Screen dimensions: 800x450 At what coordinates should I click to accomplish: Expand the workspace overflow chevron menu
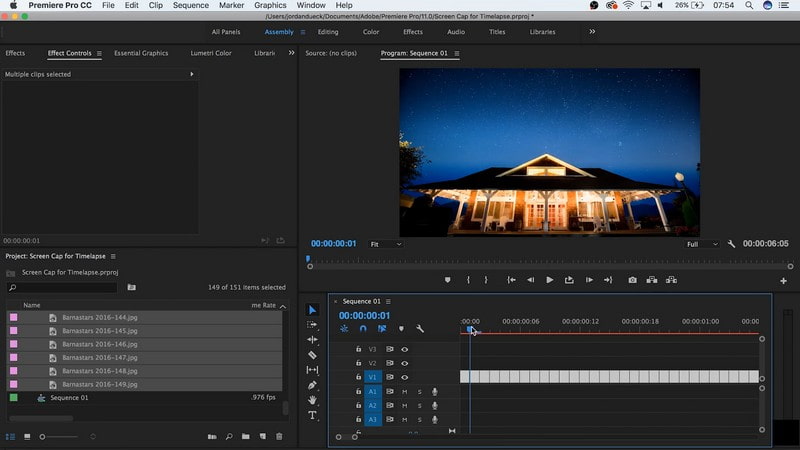click(x=592, y=32)
